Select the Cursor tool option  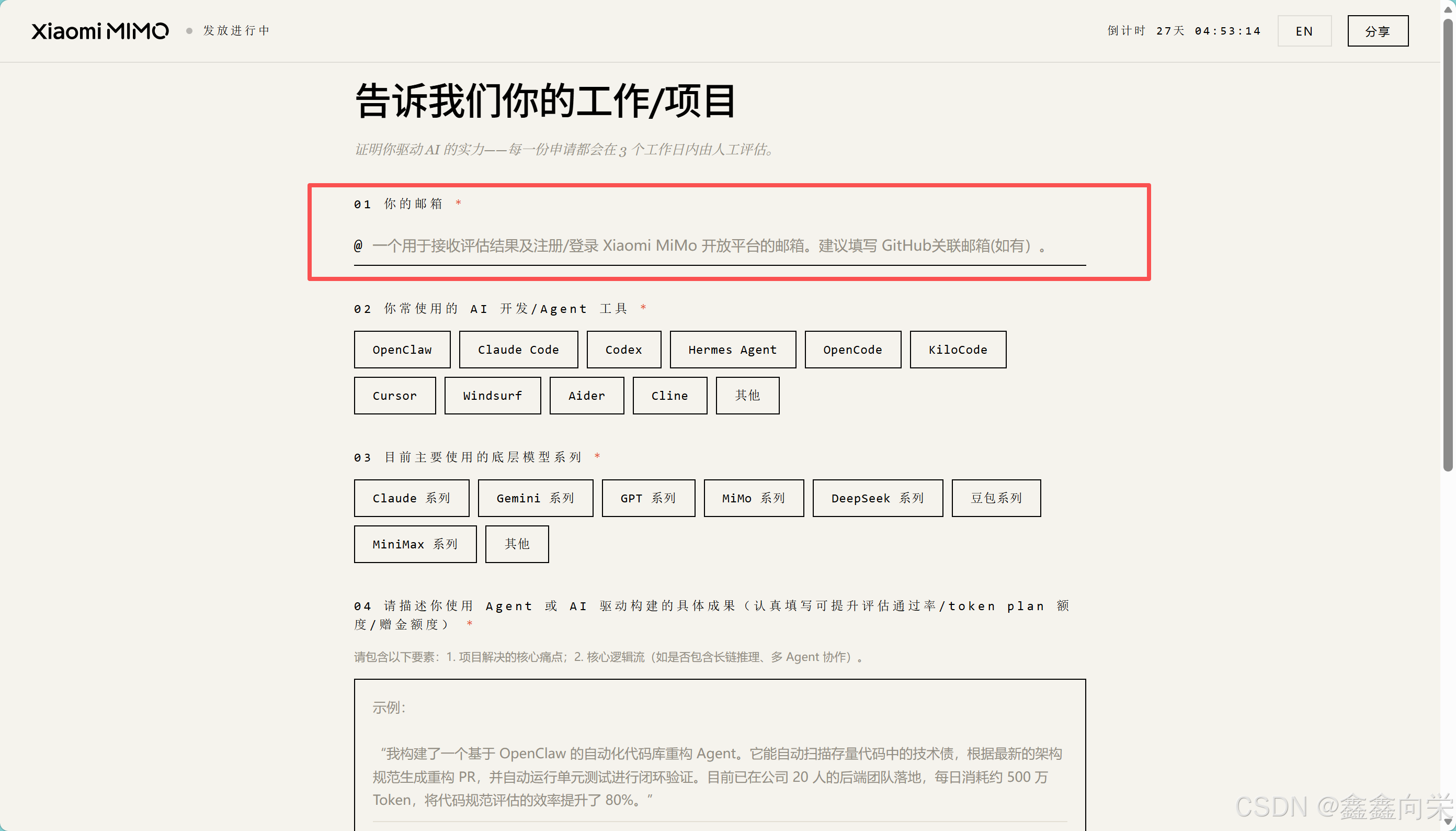[x=395, y=396]
